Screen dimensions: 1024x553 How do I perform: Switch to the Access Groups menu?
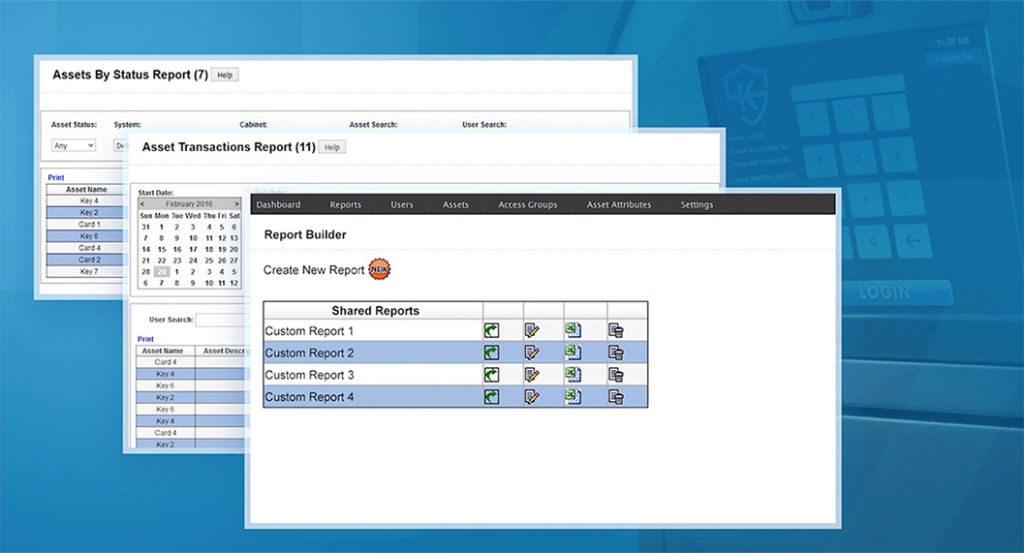(x=527, y=205)
